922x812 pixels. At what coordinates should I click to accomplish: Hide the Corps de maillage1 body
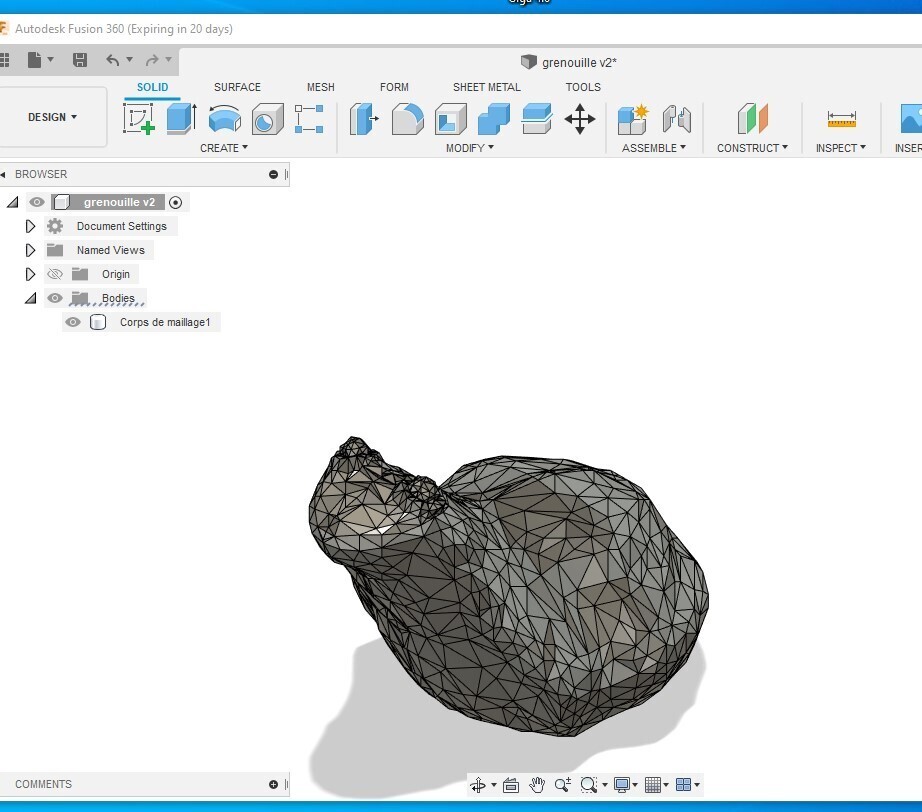[73, 322]
